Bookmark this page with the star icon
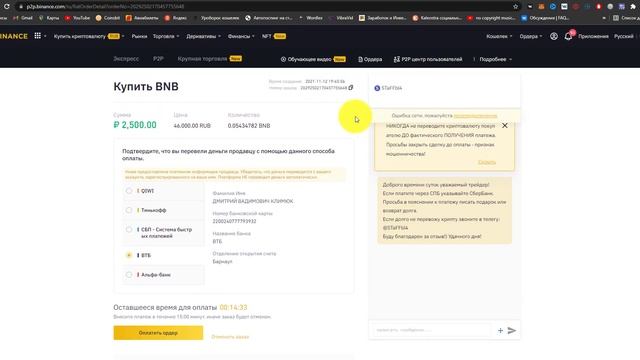The image size is (640, 360). (x=516, y=7)
